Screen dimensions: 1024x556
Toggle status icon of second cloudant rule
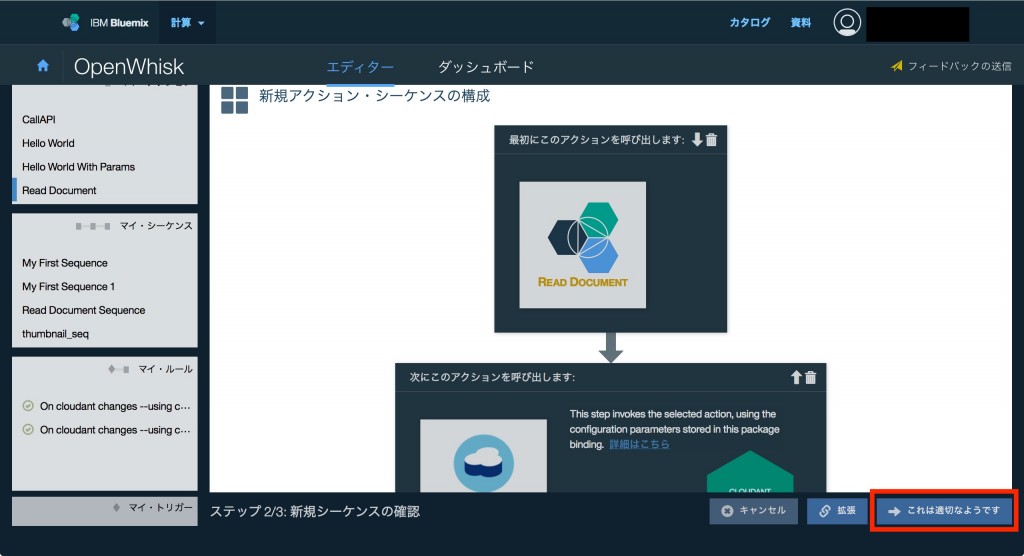click(x=28, y=429)
